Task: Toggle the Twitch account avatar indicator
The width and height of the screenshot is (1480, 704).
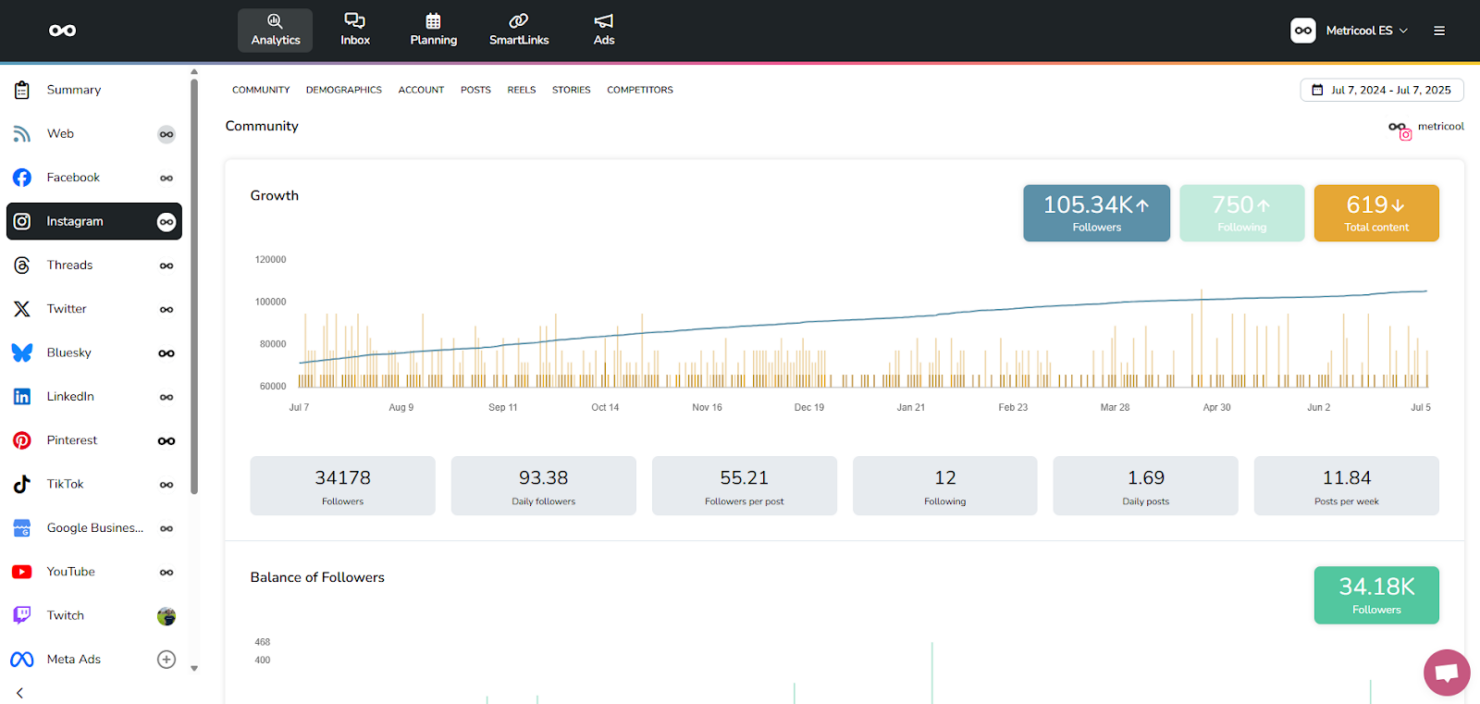Action: (166, 615)
